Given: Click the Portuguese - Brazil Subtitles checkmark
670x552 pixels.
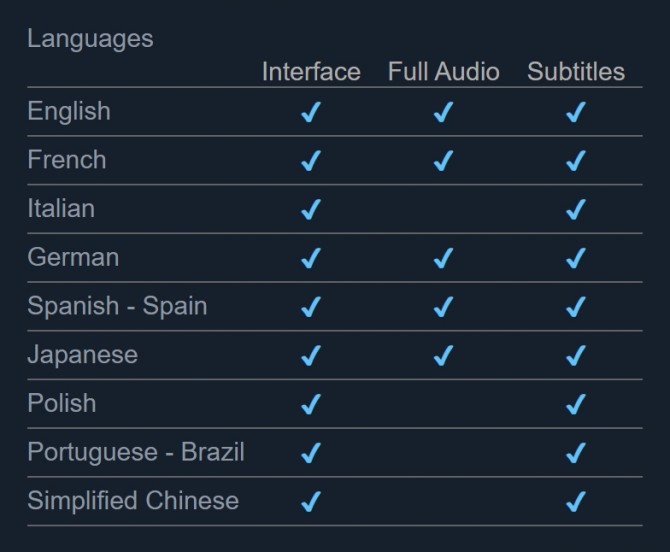Looking at the screenshot, I should click(x=575, y=453).
